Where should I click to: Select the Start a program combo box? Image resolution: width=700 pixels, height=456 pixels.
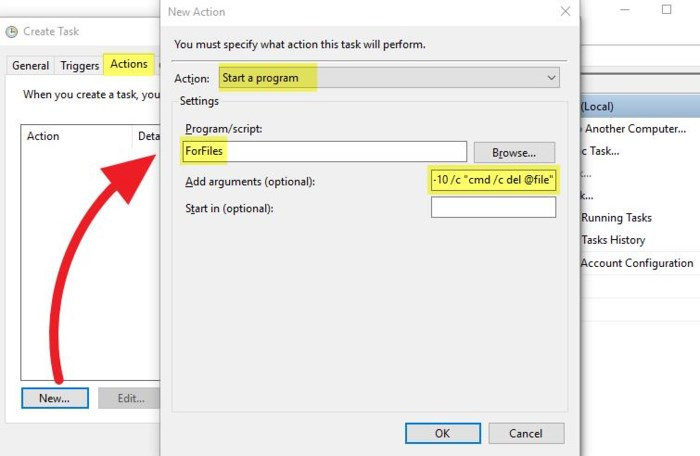pos(389,78)
